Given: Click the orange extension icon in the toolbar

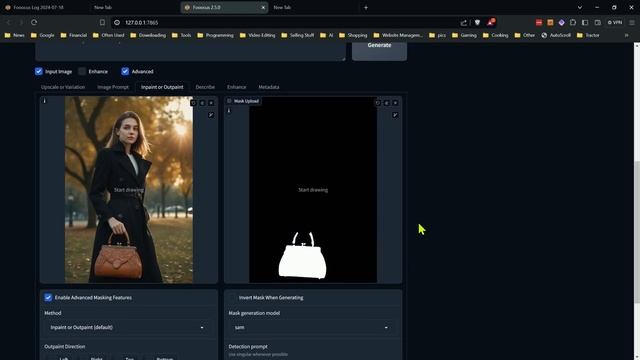Looking at the screenshot, I should tap(550, 22).
